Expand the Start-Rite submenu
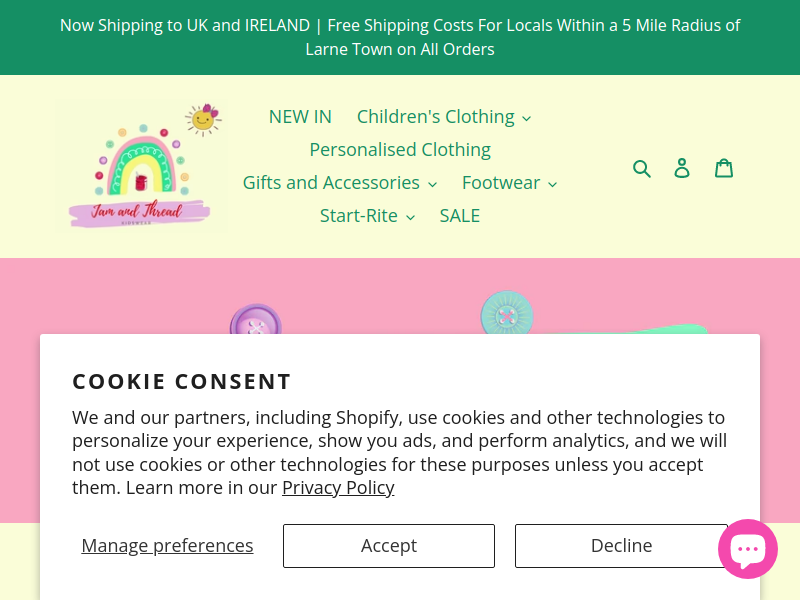800x600 pixels. click(x=367, y=216)
